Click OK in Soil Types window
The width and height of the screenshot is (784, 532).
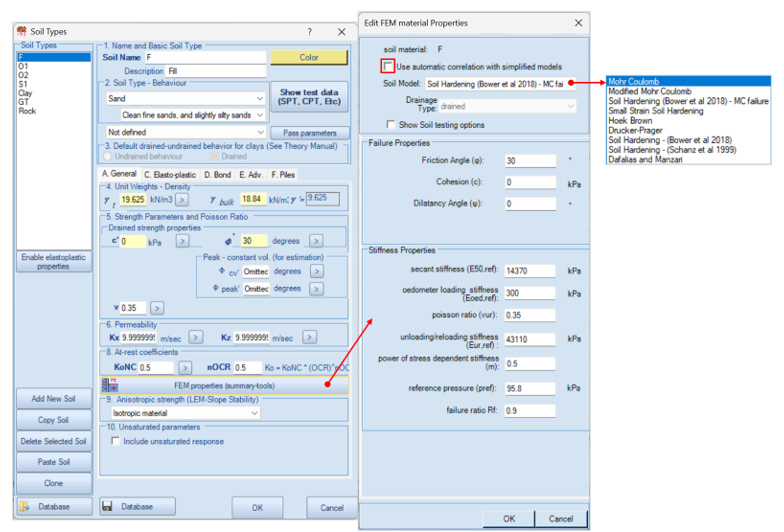(x=257, y=508)
